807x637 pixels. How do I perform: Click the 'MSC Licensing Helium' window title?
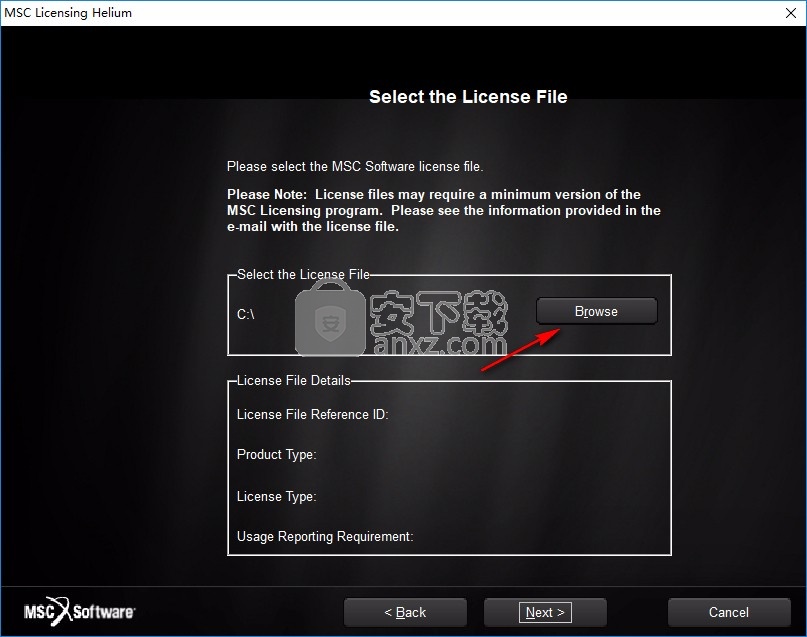[x=68, y=12]
